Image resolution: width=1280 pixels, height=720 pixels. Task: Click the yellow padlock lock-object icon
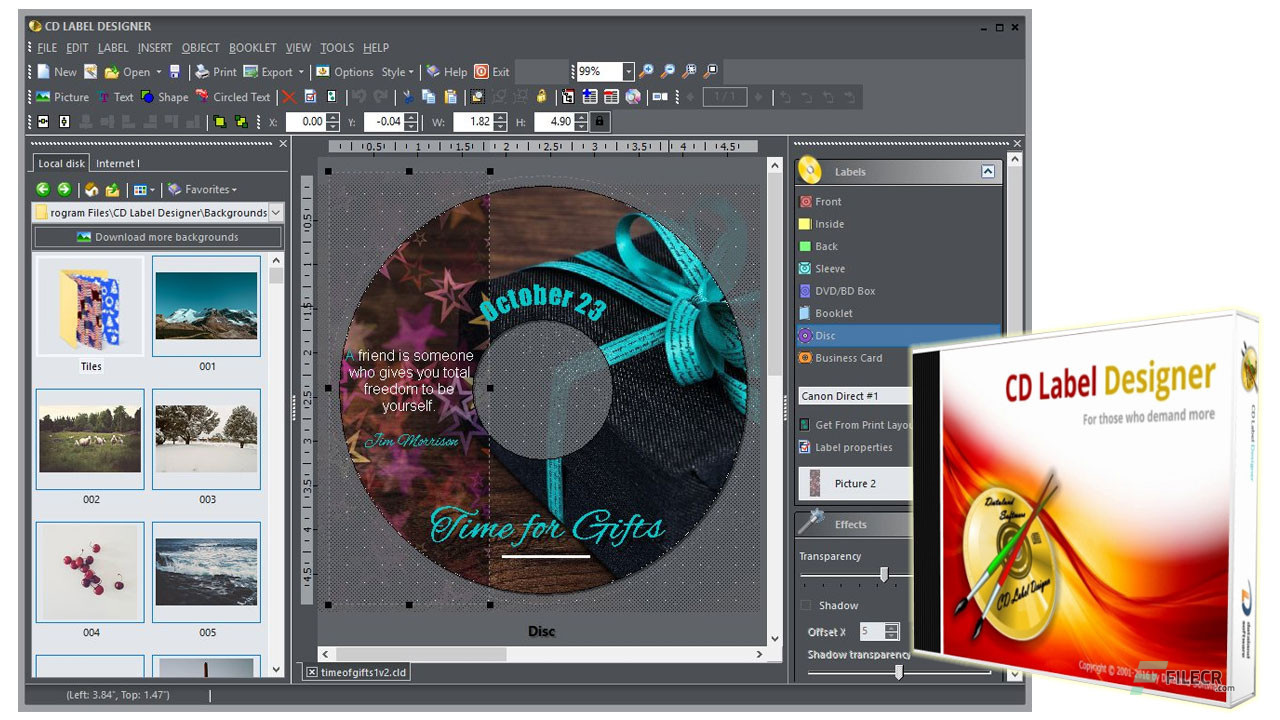tap(541, 97)
